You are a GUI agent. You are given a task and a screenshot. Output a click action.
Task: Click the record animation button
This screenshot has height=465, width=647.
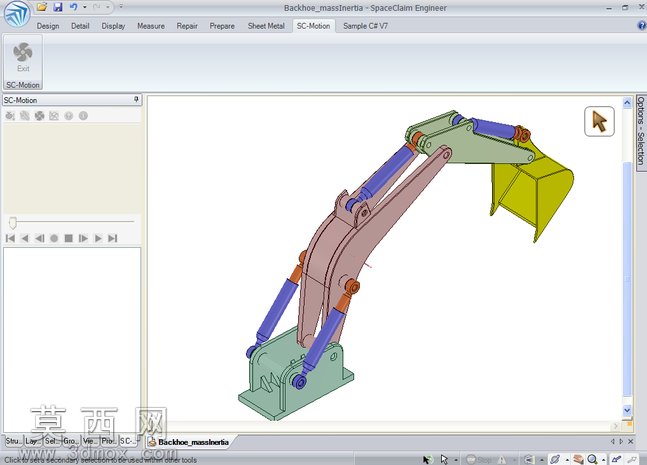(x=54, y=238)
